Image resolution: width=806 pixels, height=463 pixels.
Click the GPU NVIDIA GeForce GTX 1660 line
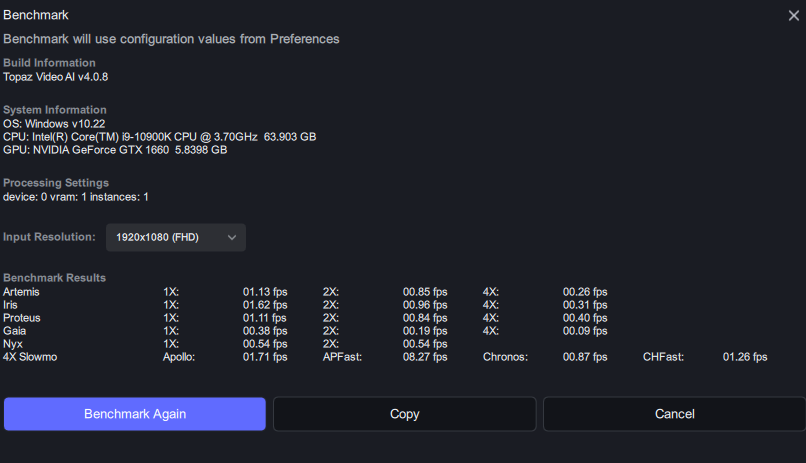(x=115, y=149)
